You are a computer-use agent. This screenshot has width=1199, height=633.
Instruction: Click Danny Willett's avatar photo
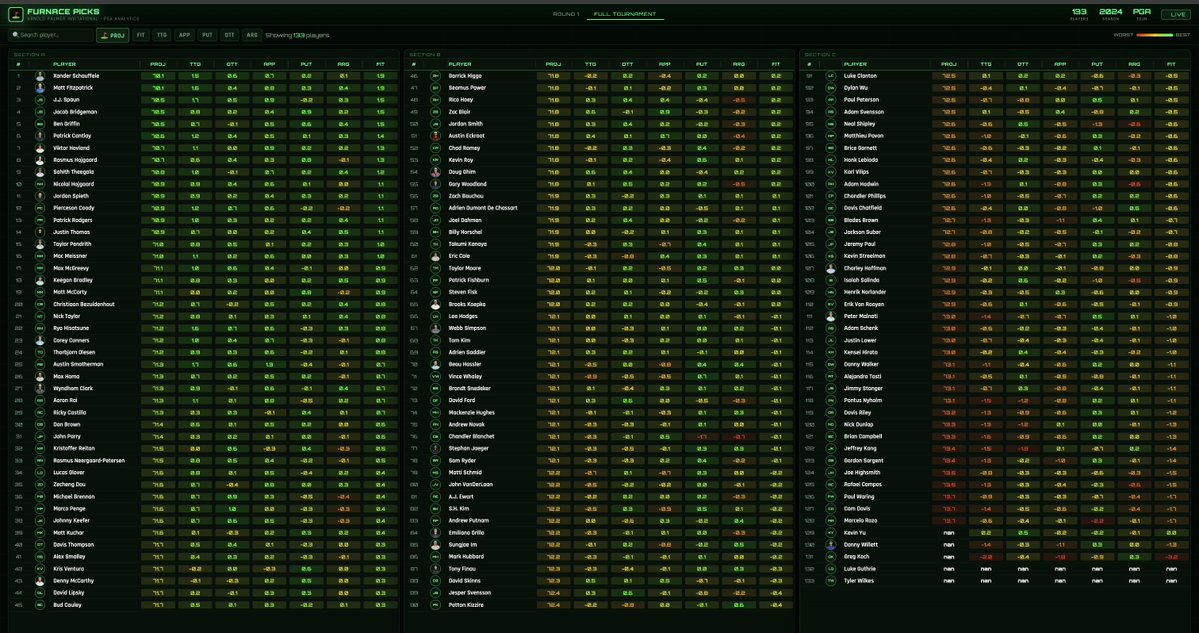click(x=830, y=545)
